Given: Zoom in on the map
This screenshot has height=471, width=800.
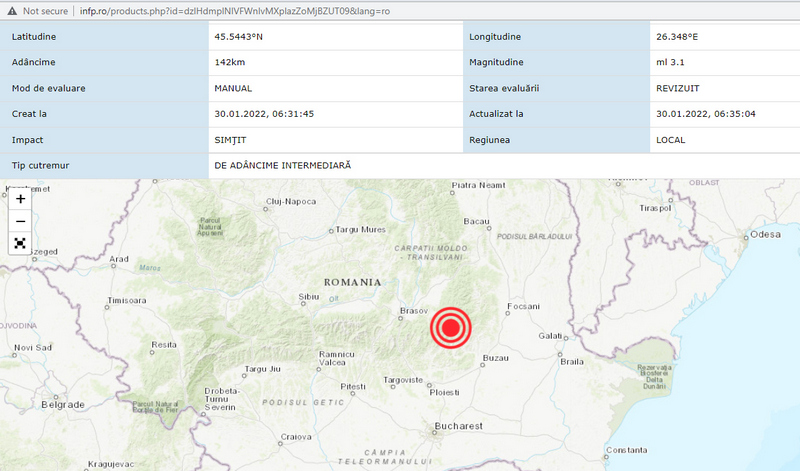Looking at the screenshot, I should (x=20, y=199).
